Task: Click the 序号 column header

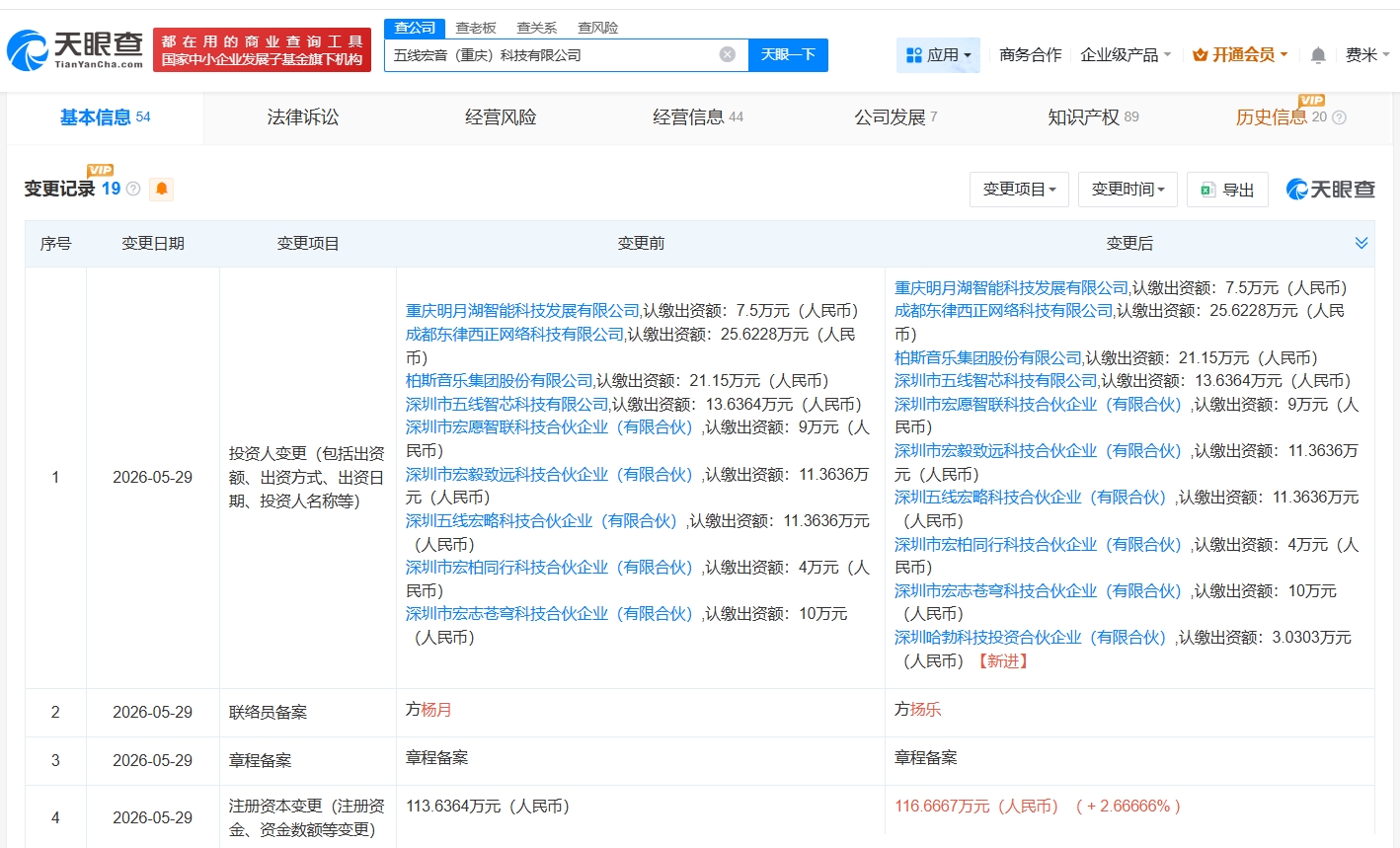Action: point(55,244)
